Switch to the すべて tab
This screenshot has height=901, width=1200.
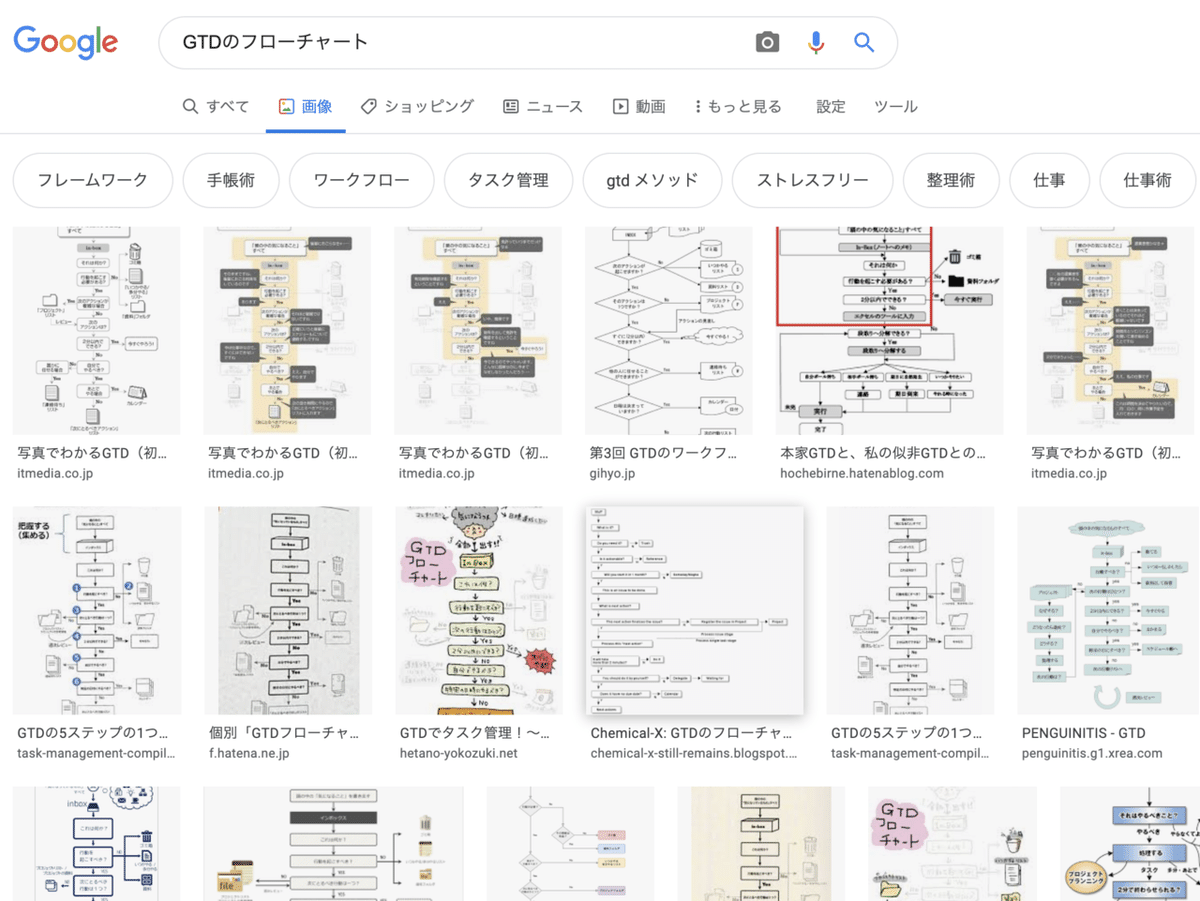coord(215,105)
